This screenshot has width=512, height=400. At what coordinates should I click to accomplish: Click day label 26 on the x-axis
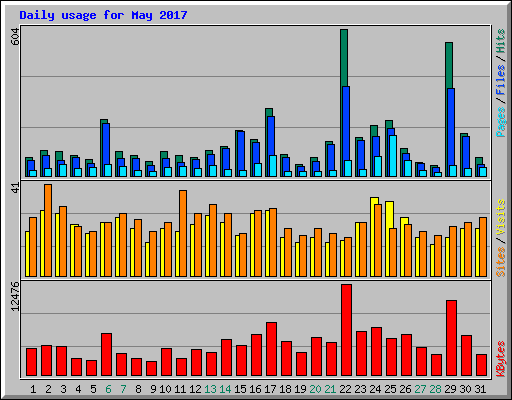[405, 389]
